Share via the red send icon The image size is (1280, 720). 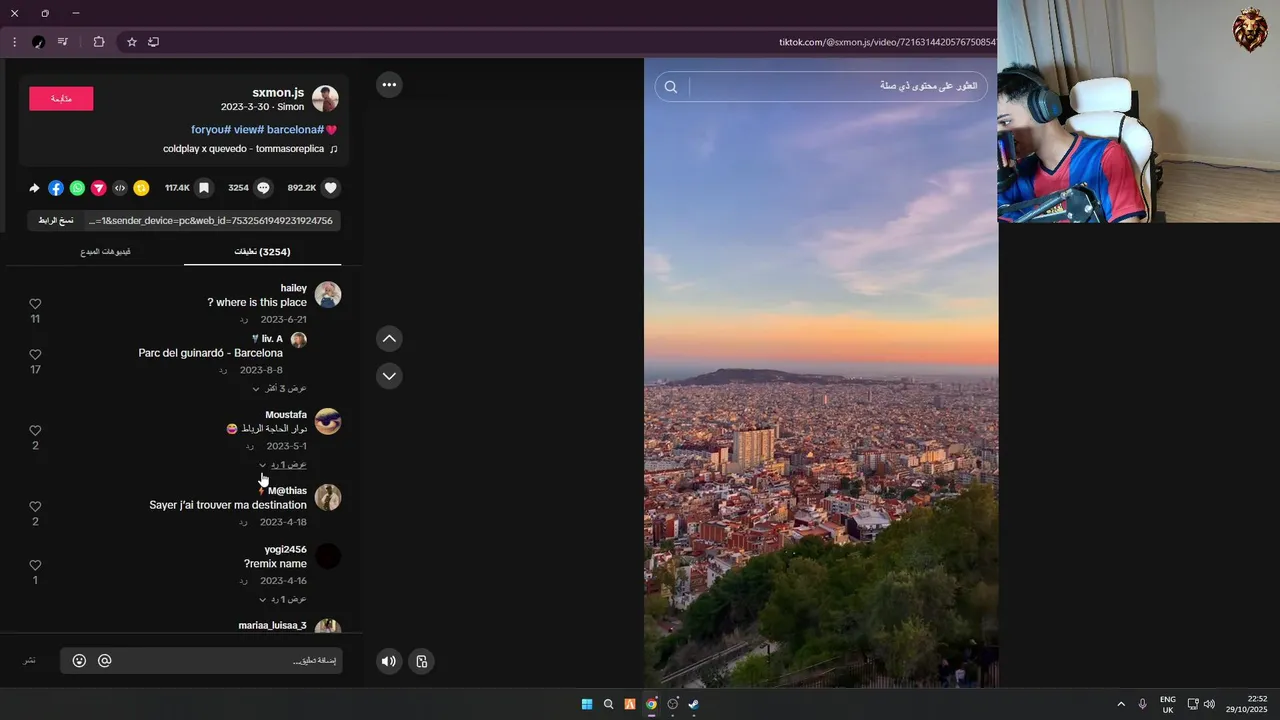[99, 187]
